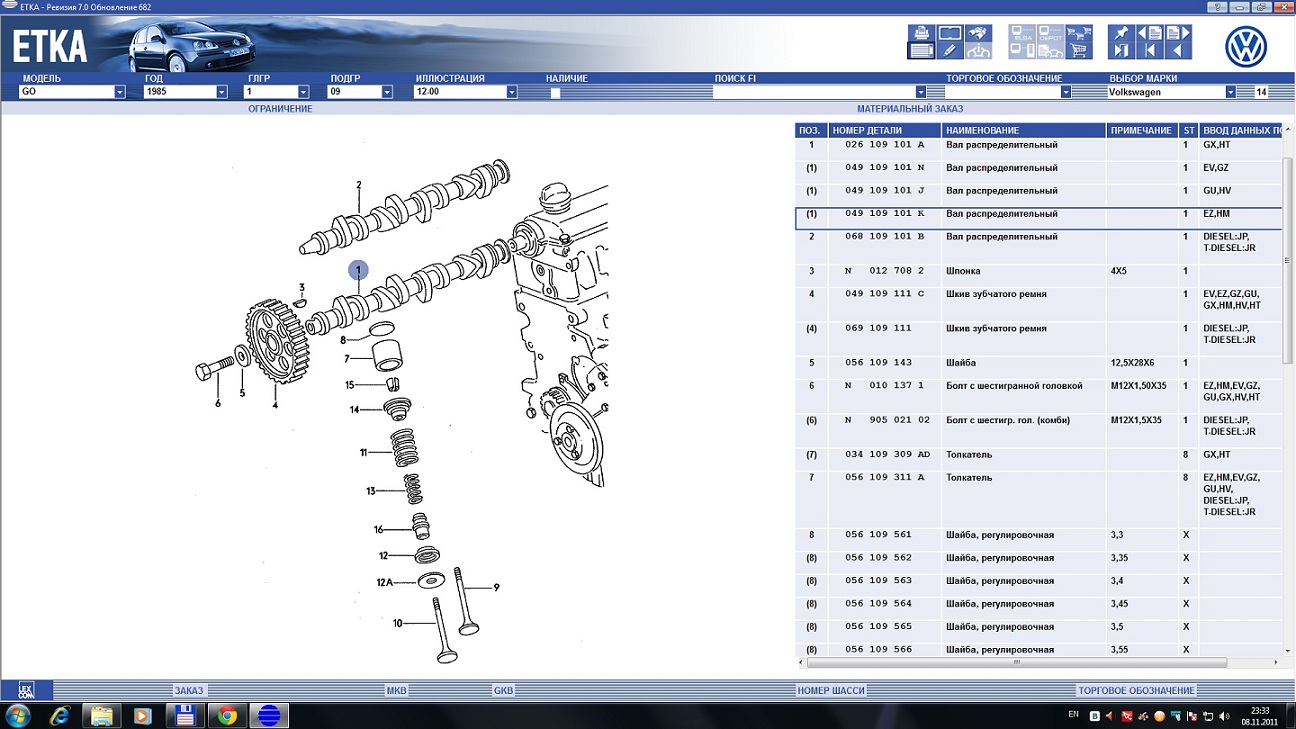Select the parts list view icon
This screenshot has width=1296, height=729.
[921, 51]
